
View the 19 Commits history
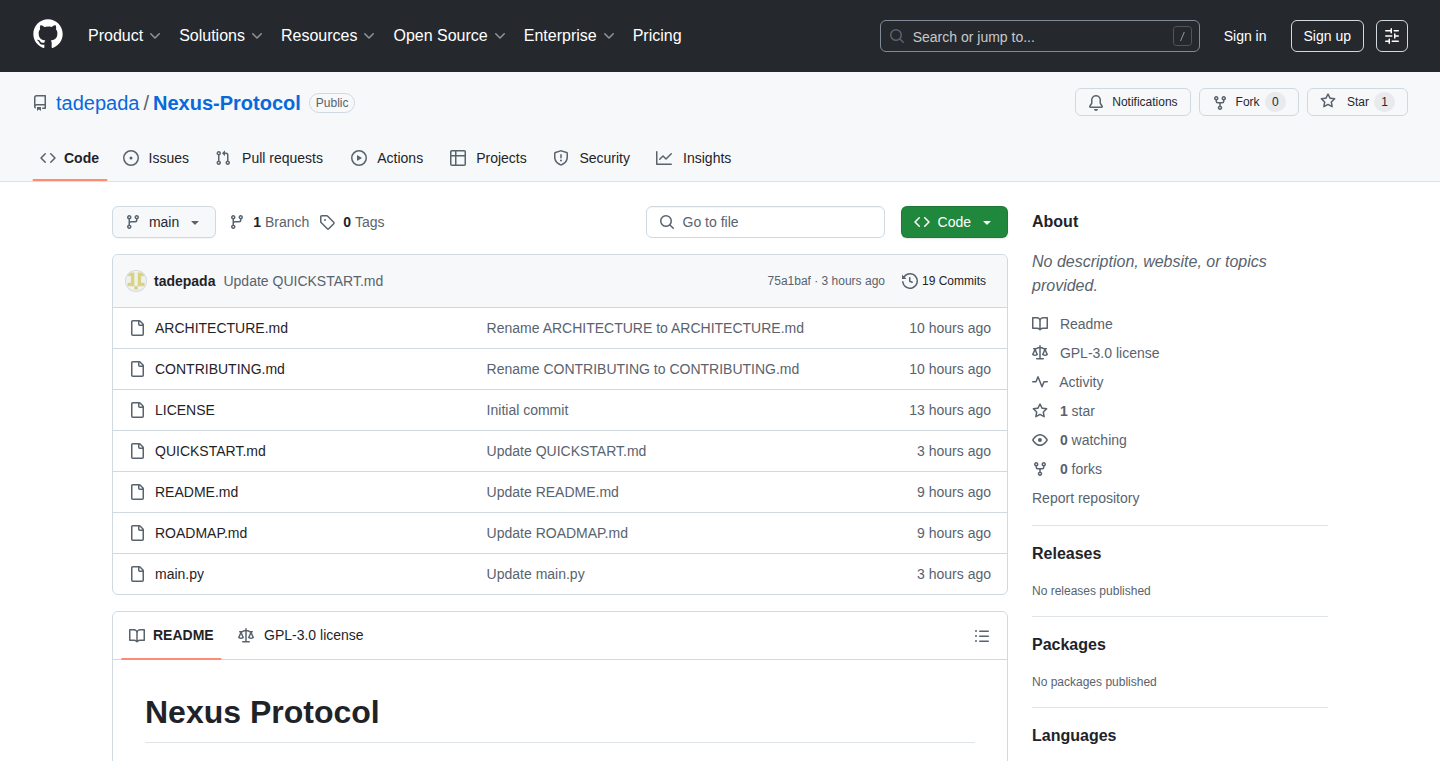[944, 281]
